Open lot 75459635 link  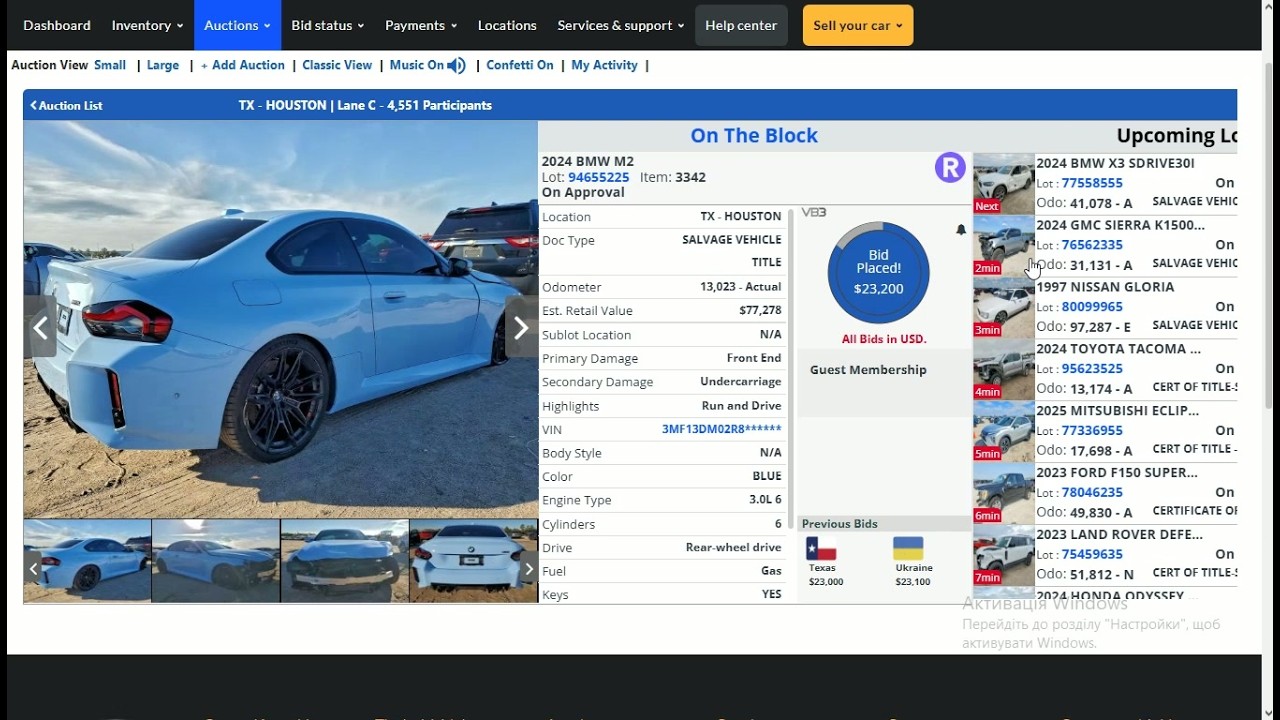pyautogui.click(x=1092, y=555)
